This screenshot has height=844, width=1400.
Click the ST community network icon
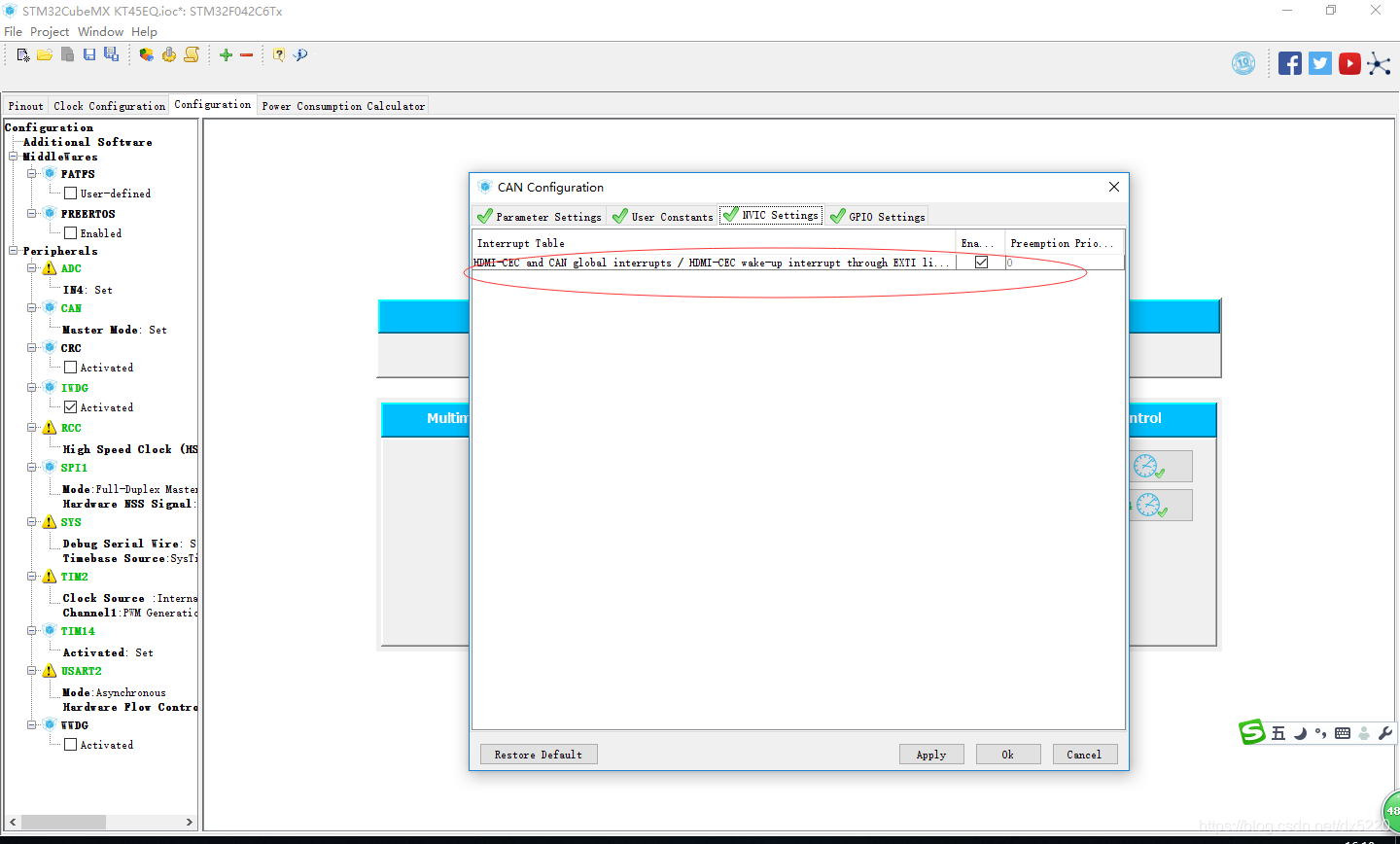click(1379, 64)
